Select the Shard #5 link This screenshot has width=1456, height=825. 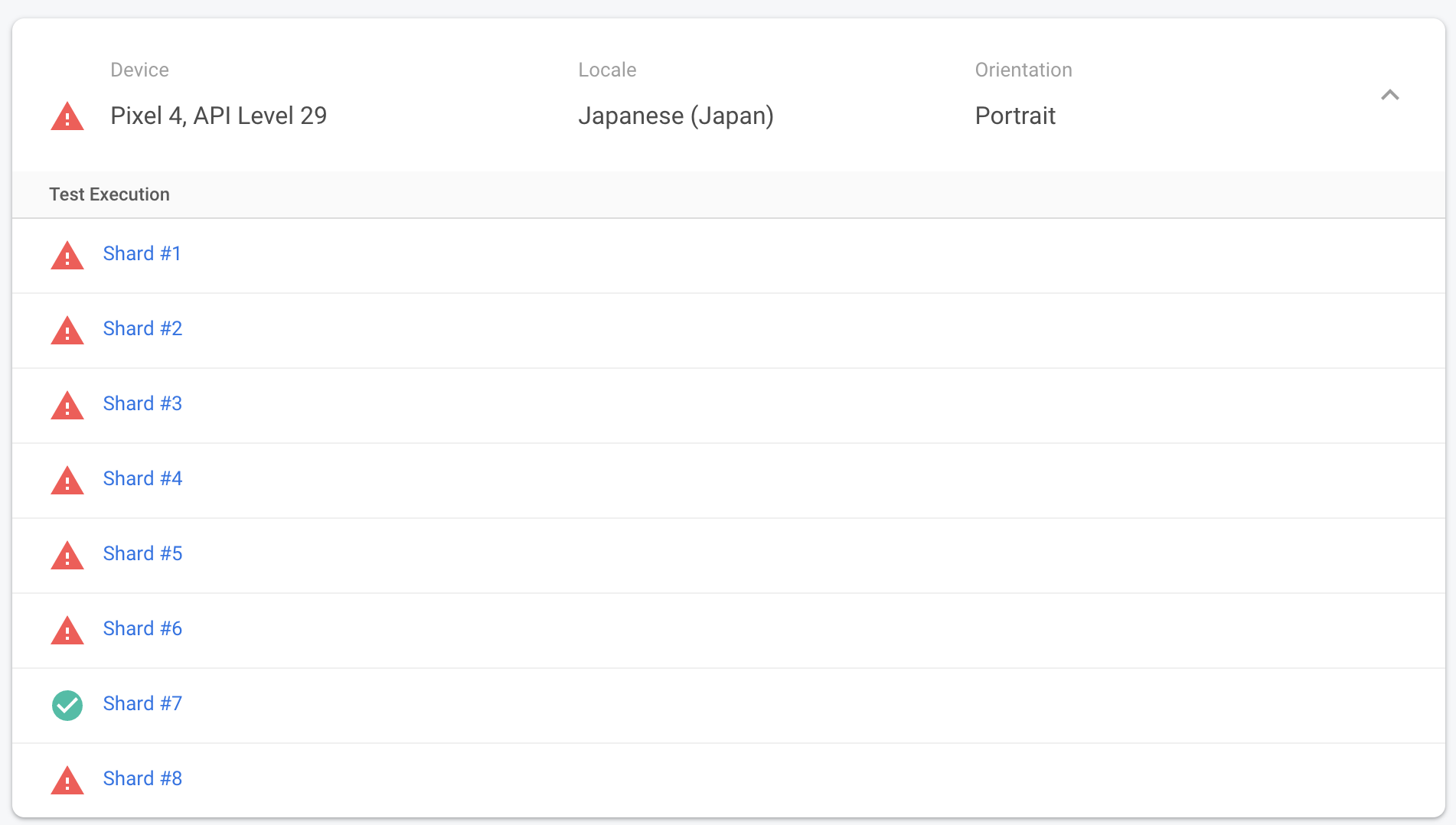[x=142, y=553]
